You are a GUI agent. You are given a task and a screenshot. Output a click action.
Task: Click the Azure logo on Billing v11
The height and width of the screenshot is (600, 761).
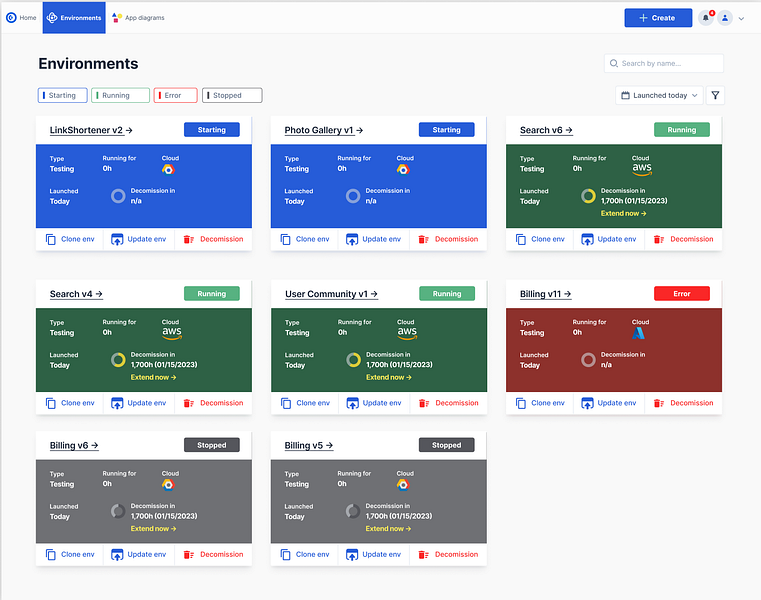coord(639,333)
